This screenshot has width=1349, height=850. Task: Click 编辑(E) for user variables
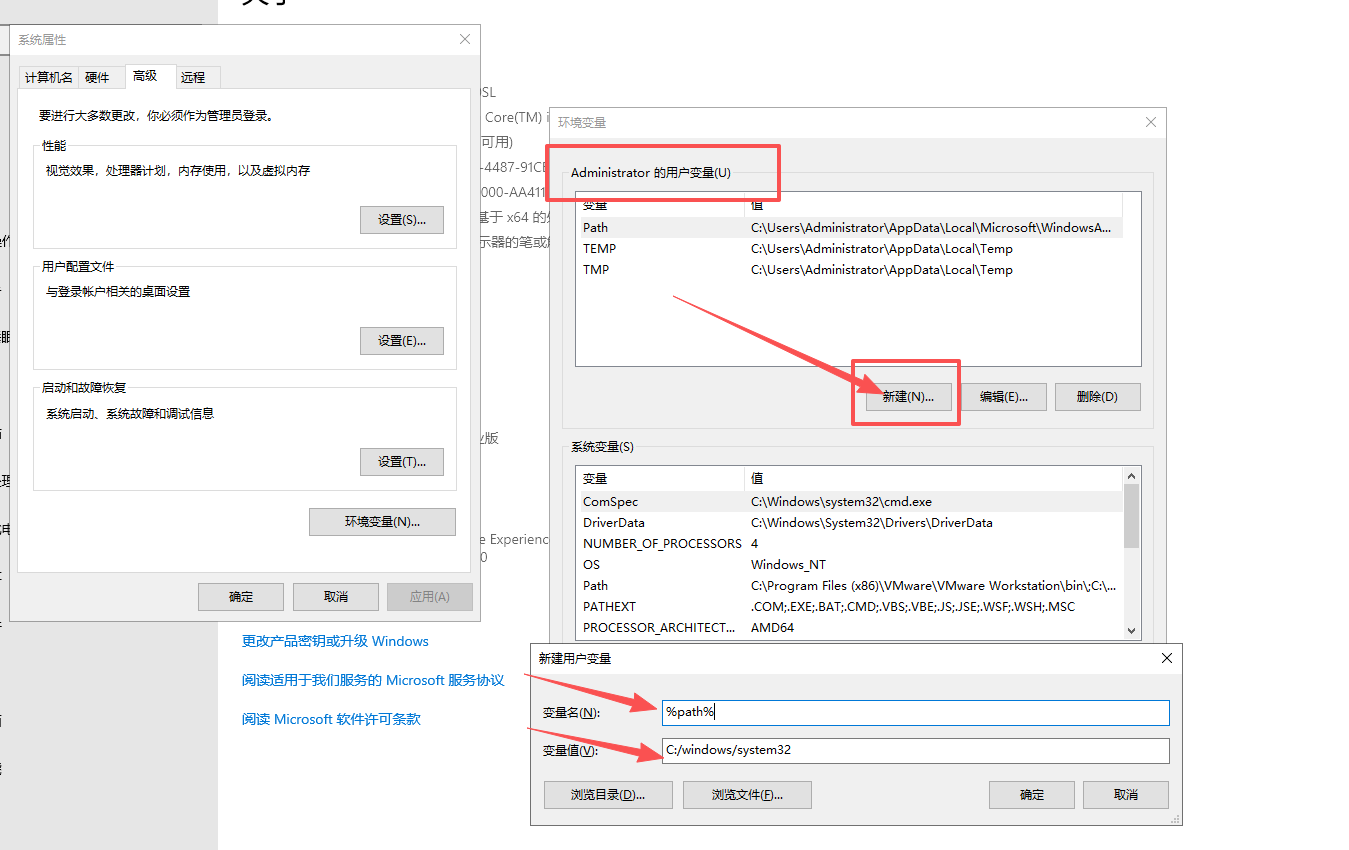tap(1004, 396)
